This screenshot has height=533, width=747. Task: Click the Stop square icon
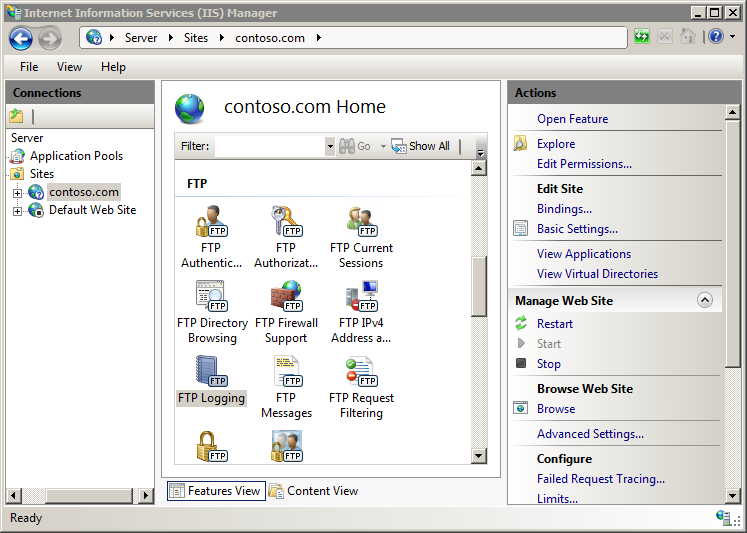point(521,363)
